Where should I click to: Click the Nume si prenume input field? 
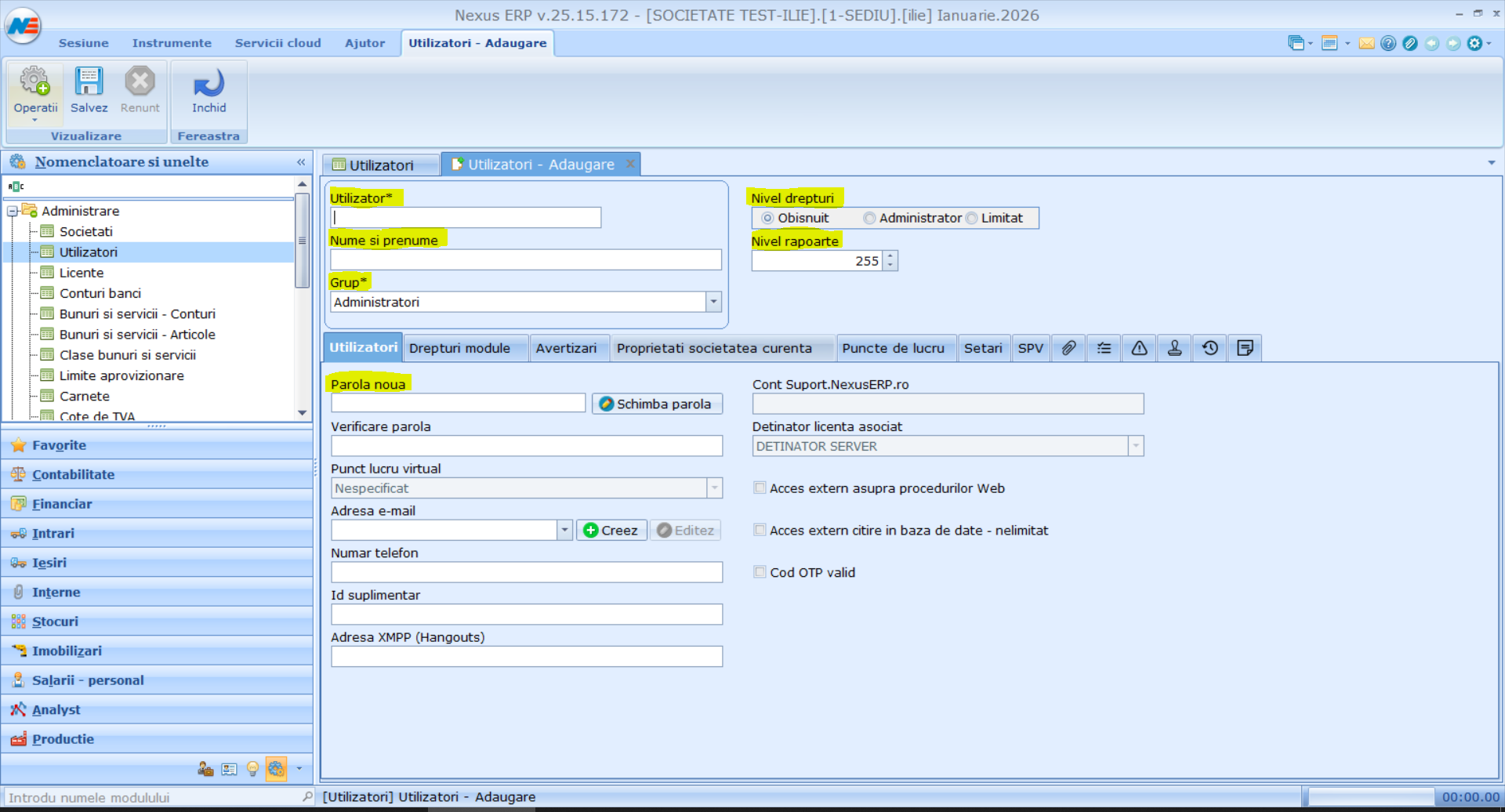pyautogui.click(x=525, y=260)
